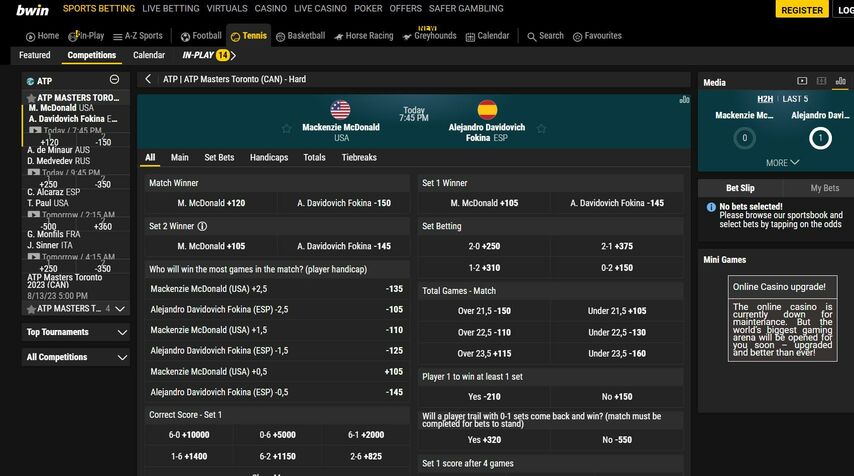Collapse the ATP sidebar section
This screenshot has height=476, width=854.
[114, 80]
